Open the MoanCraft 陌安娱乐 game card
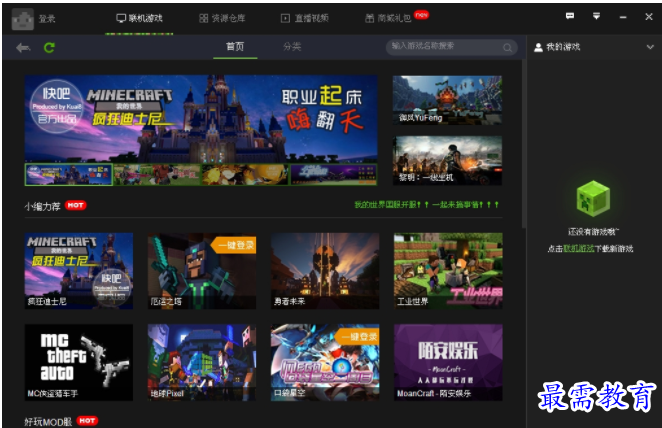This screenshot has height=428, width=662. 448,362
